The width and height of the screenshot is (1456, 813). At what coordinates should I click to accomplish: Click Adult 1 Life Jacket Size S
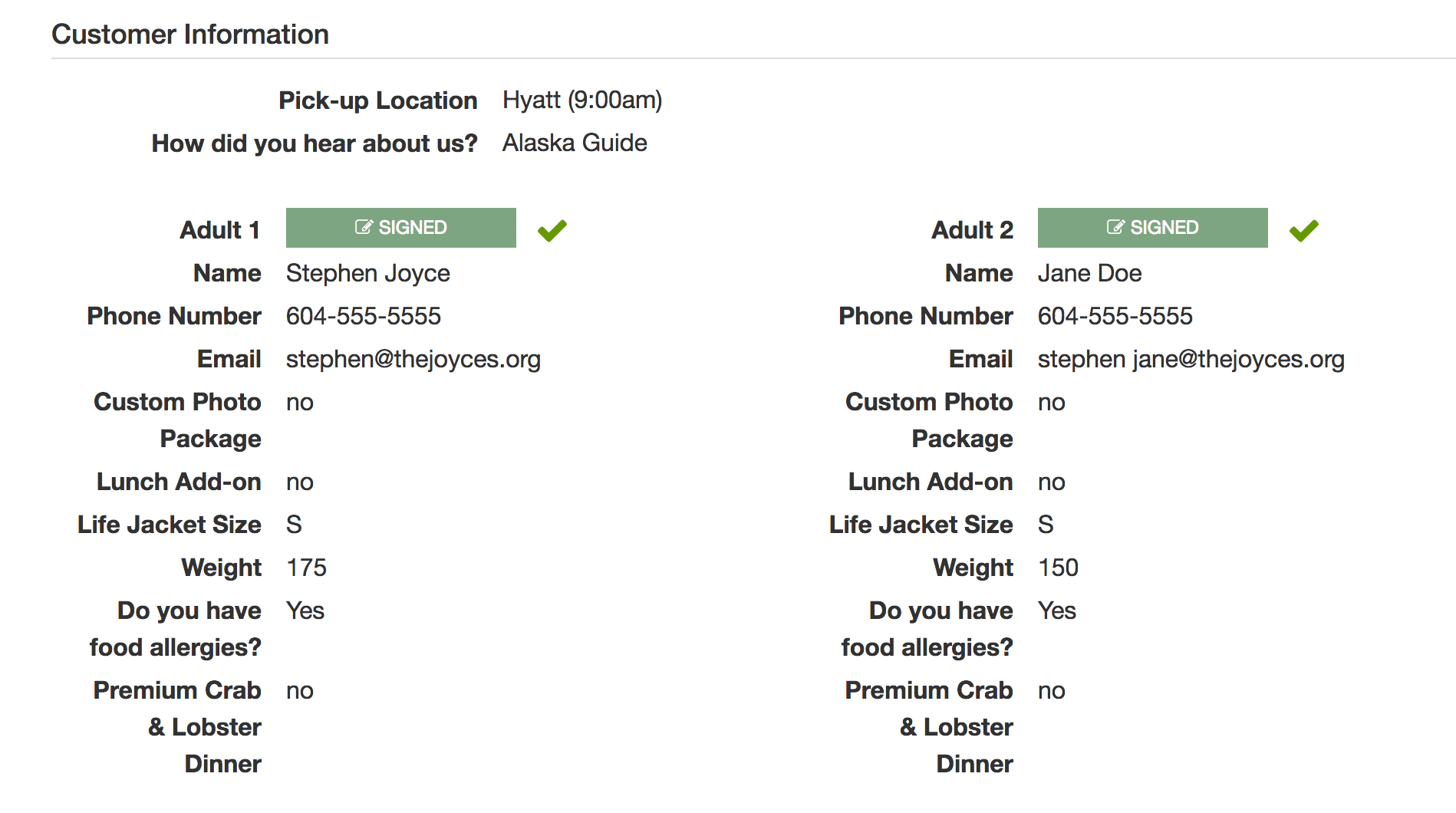[x=294, y=525]
